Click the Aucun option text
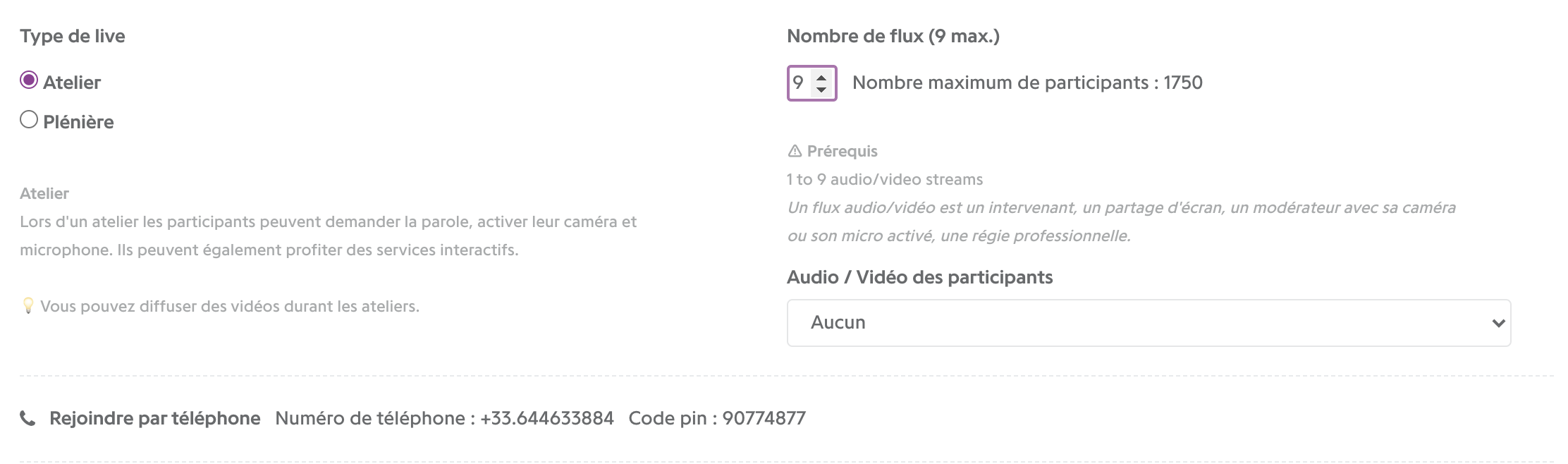 (x=838, y=322)
